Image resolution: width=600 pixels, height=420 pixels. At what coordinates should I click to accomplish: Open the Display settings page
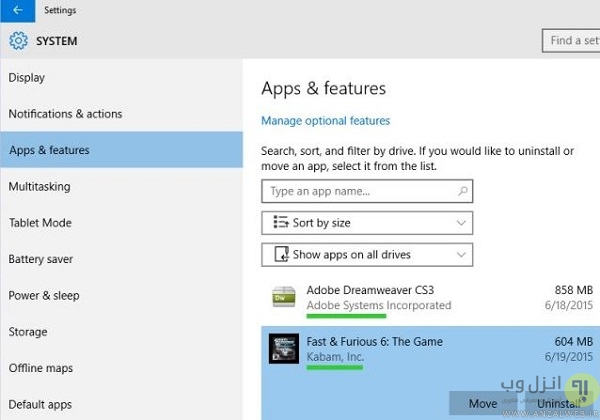[27, 78]
